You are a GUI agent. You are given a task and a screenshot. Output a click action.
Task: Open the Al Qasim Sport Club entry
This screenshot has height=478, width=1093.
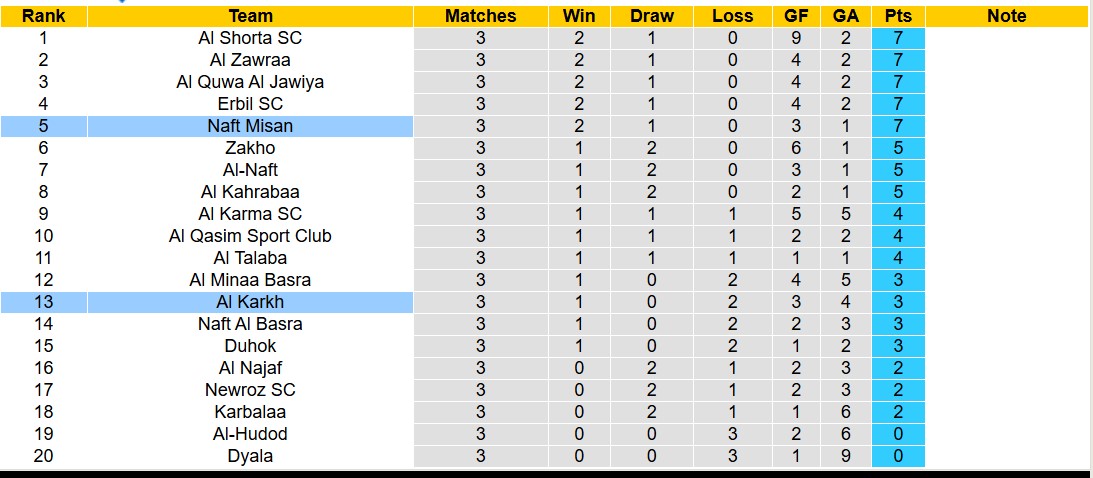pyautogui.click(x=250, y=236)
